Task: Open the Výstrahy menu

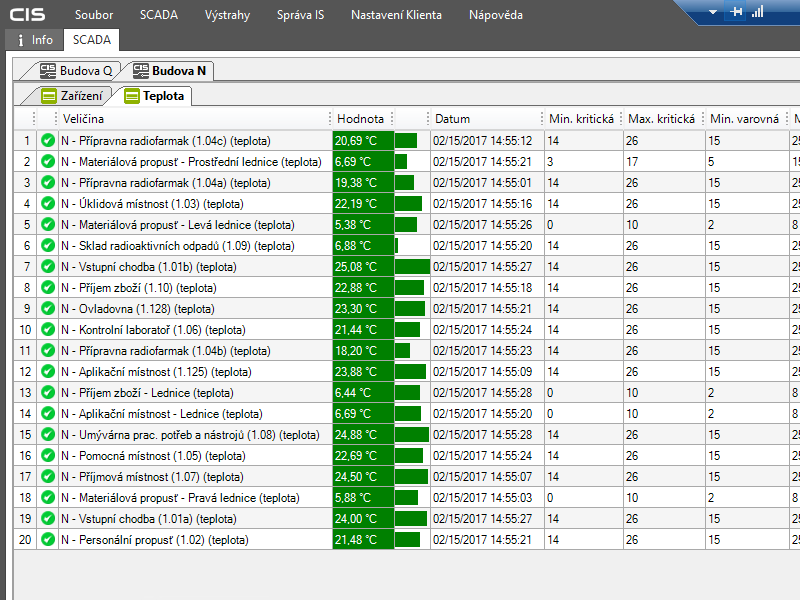Action: [227, 15]
